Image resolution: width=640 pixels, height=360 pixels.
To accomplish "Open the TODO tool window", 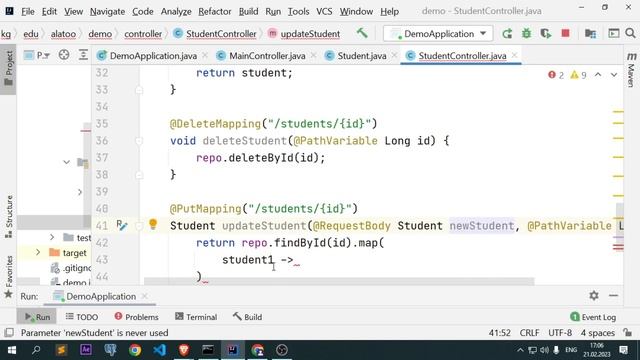I will (x=82, y=317).
